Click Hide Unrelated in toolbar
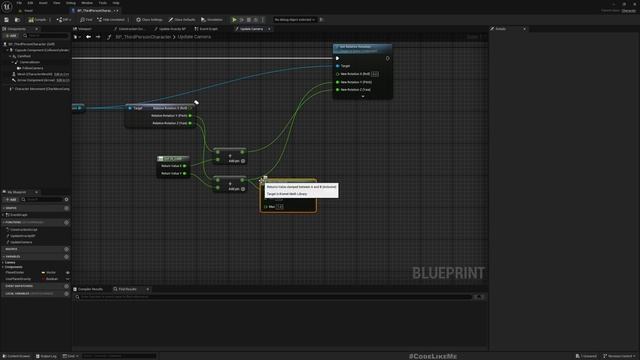 click(x=111, y=20)
